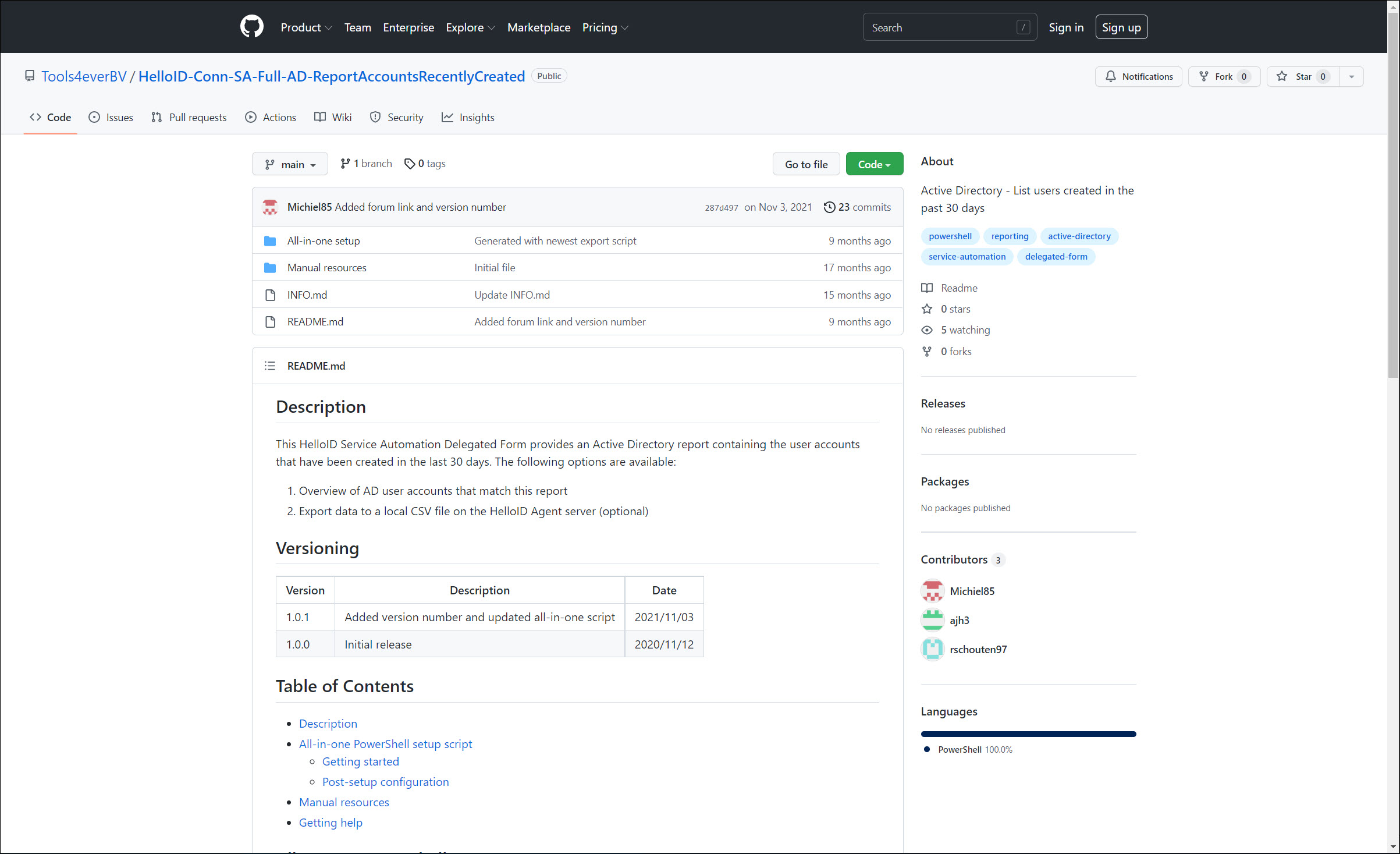Open commit hash 287d497

(721, 208)
